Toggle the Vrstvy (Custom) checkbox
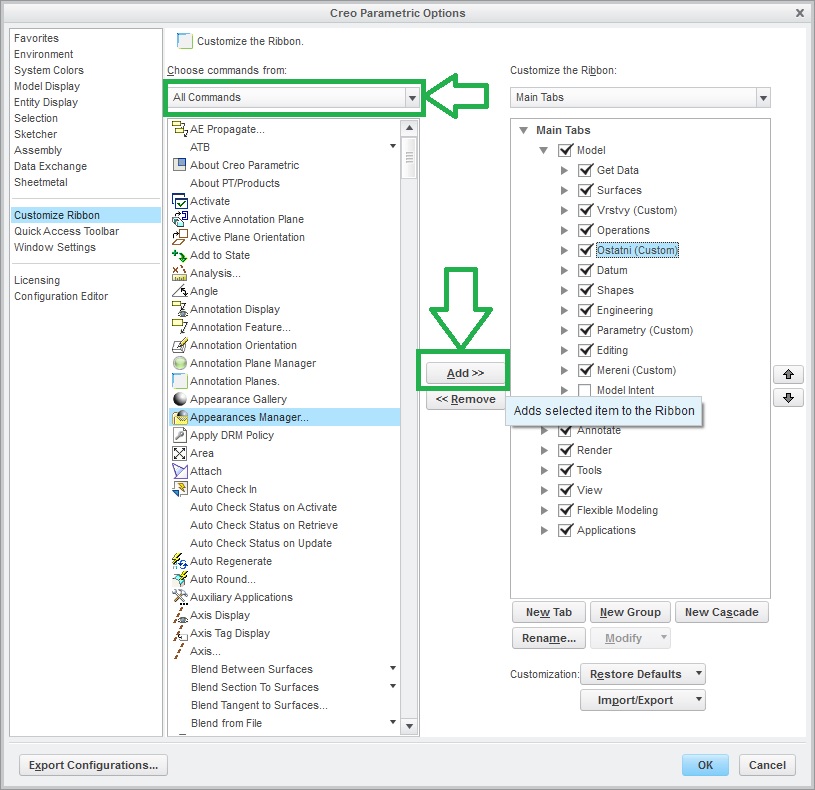 click(585, 210)
